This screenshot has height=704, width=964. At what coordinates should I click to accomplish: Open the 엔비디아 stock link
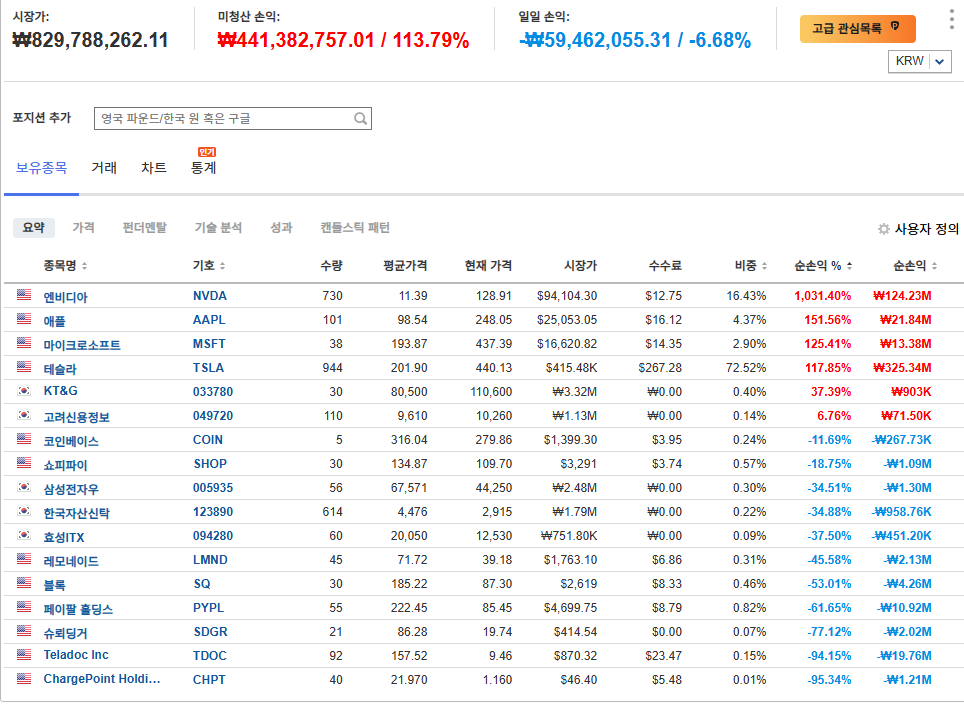tap(65, 297)
